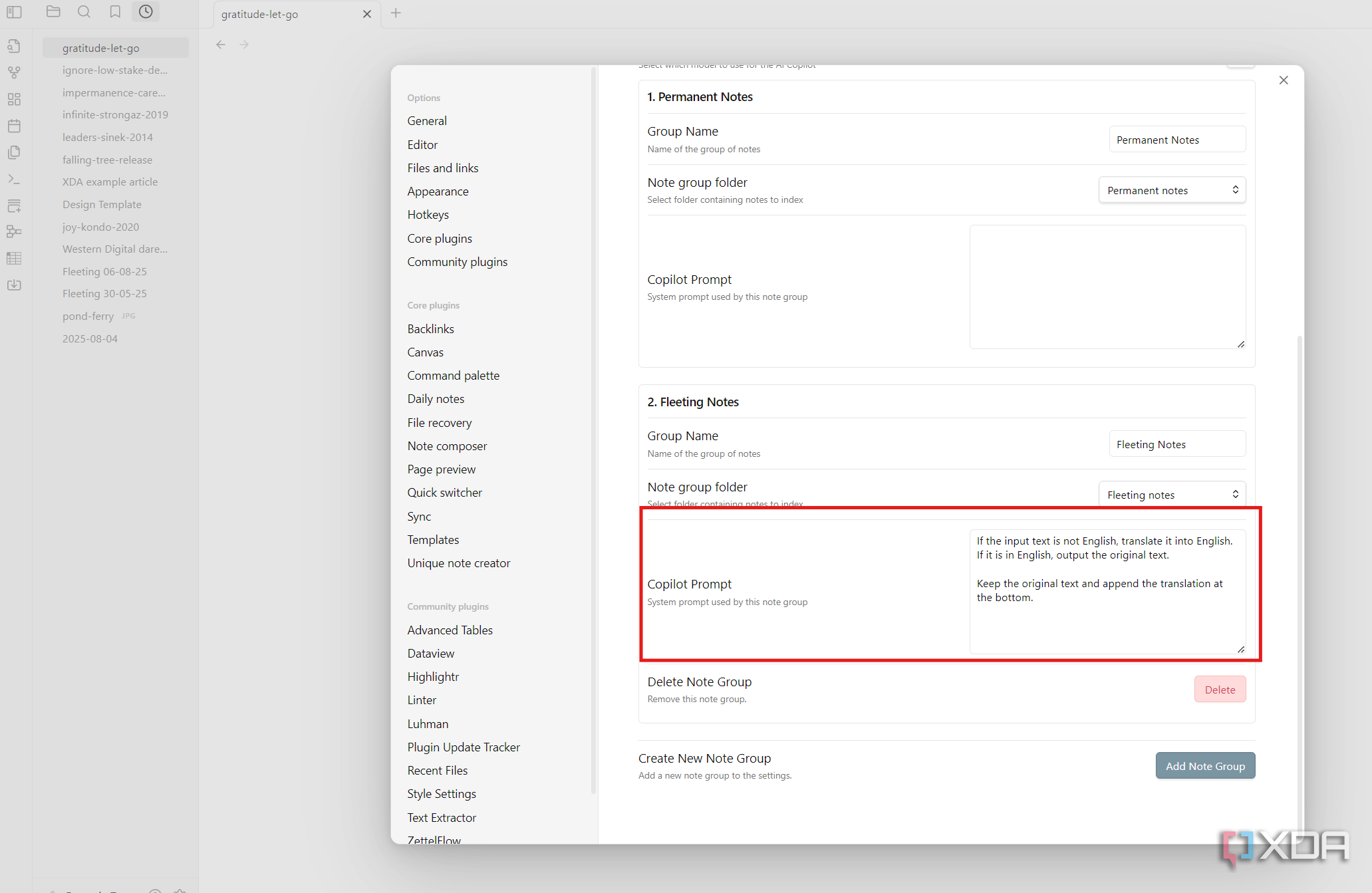Viewport: 1372px width, 893px height.
Task: Toggle the left sidebar panel icon
Action: pos(14,12)
